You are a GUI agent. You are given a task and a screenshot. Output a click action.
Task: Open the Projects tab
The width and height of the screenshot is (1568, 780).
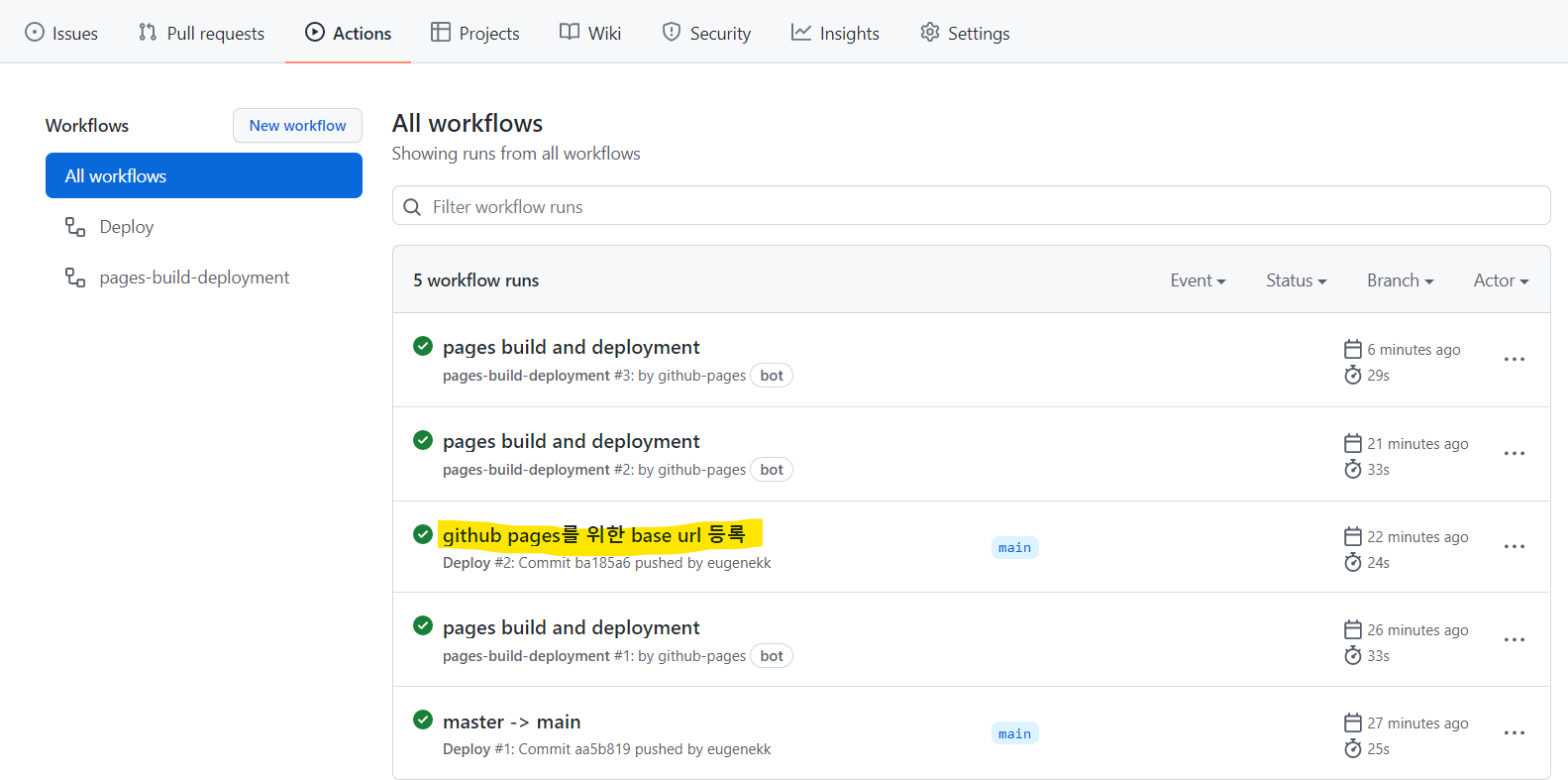click(x=475, y=33)
